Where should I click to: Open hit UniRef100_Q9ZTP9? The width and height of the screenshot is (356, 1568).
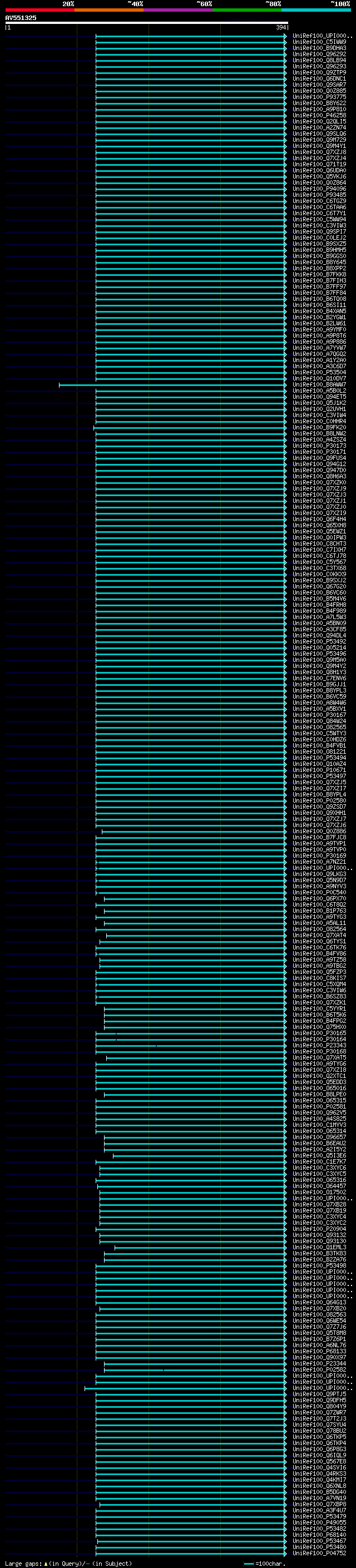tap(319, 72)
